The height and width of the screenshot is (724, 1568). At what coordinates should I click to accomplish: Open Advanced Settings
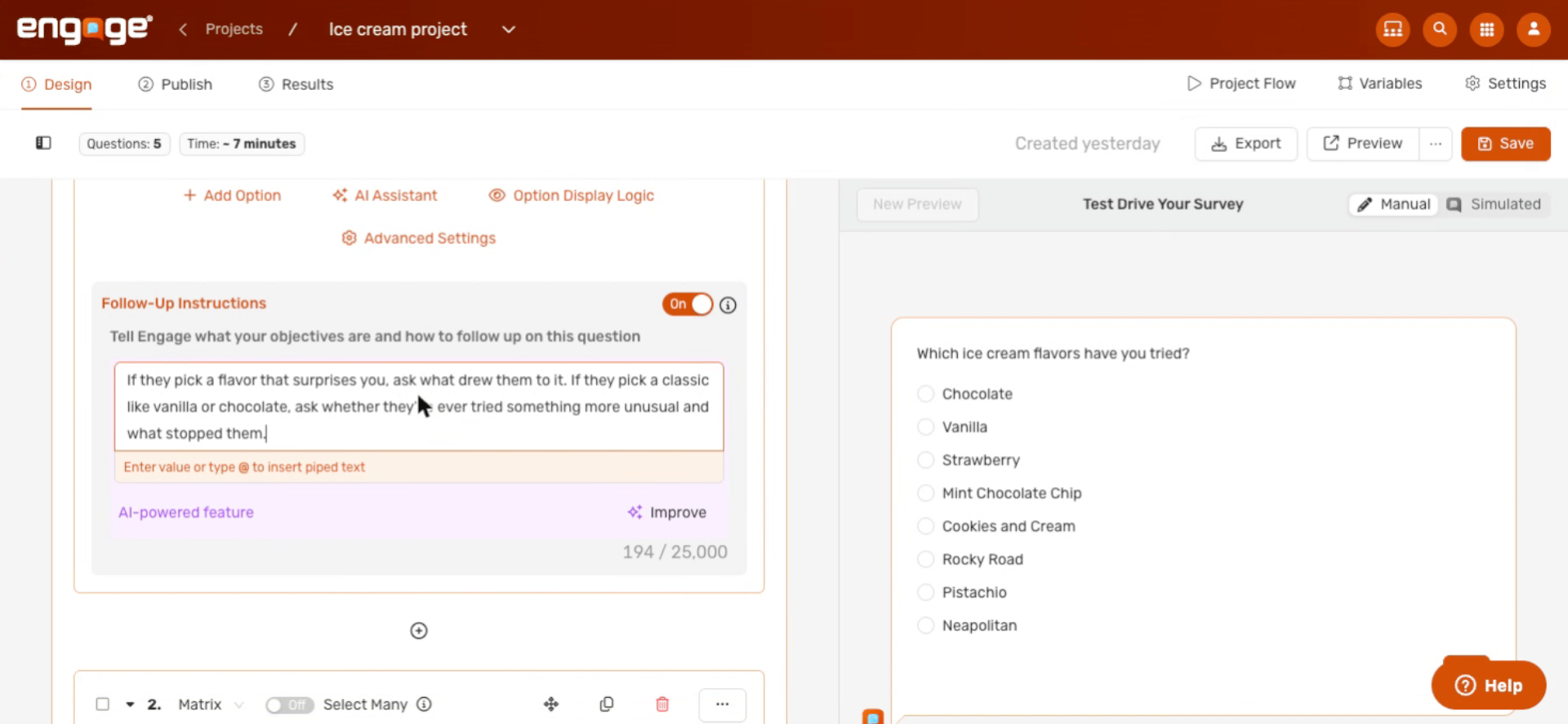419,238
